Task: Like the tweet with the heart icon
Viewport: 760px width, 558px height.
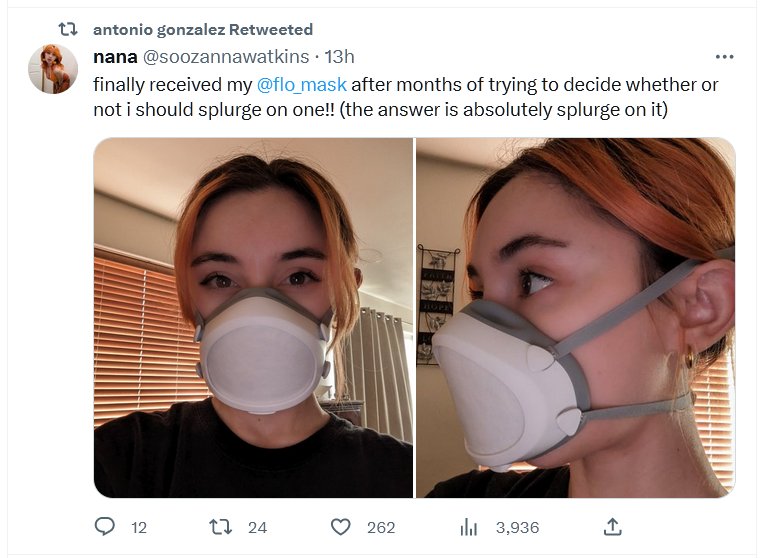Action: coord(341,526)
